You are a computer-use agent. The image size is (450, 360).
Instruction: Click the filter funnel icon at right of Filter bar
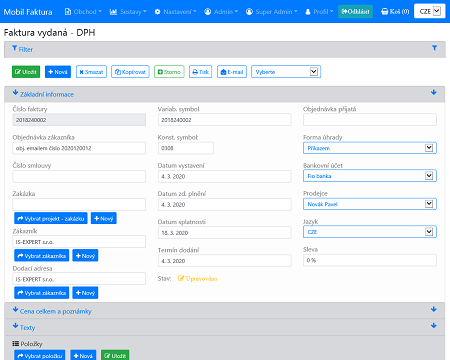pos(434,48)
